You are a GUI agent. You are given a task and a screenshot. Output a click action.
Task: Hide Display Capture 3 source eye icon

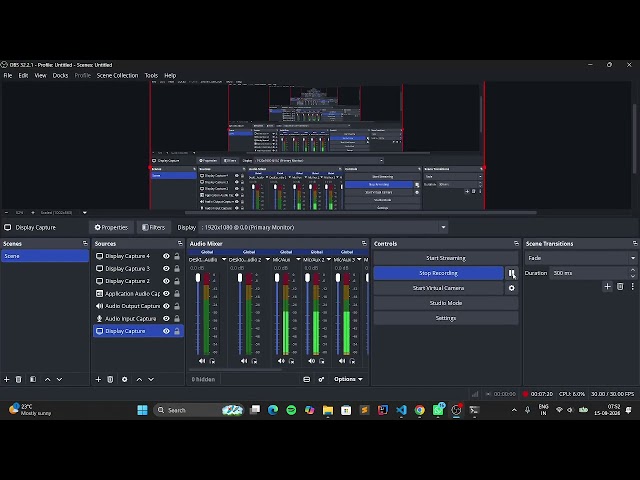(x=166, y=269)
